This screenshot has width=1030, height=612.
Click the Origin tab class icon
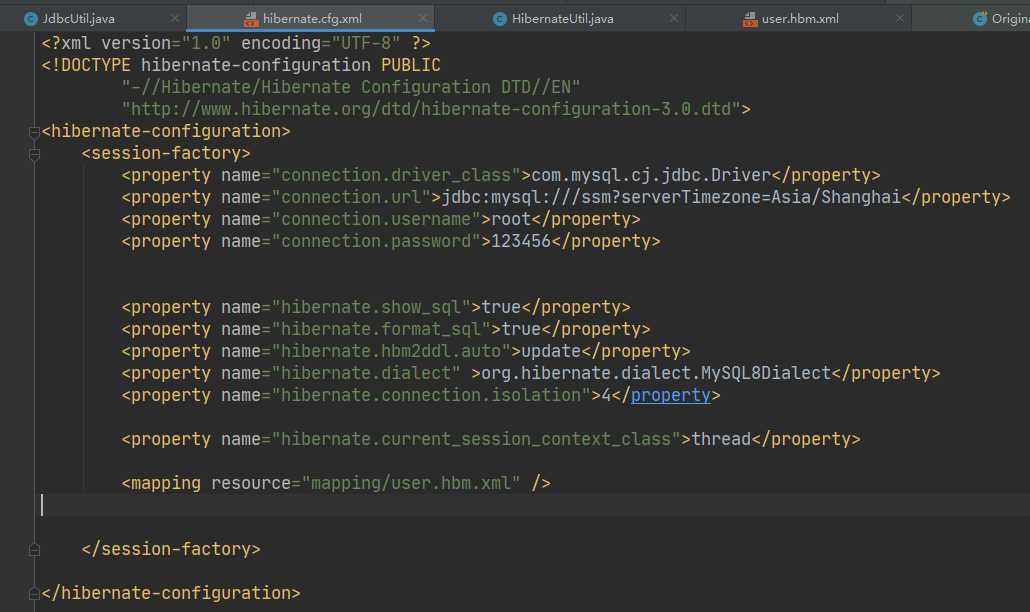979,19
